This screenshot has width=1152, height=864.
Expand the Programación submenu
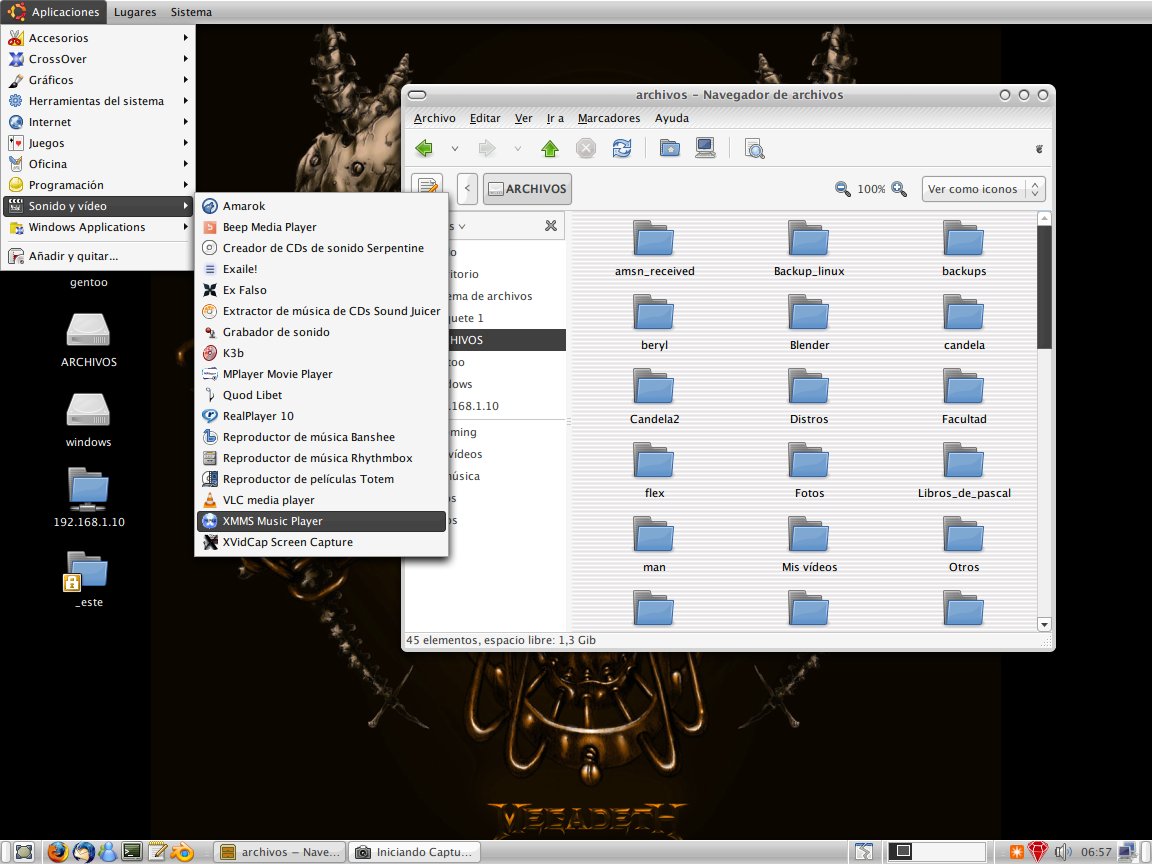(x=98, y=185)
